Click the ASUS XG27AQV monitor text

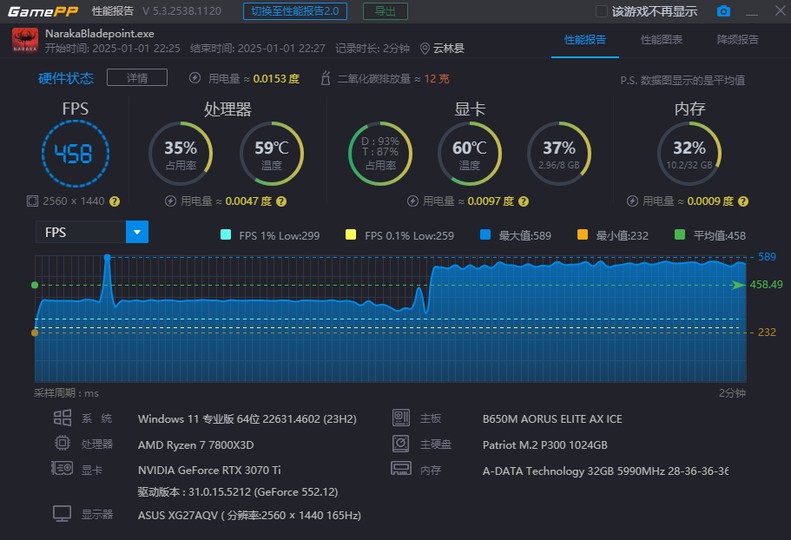coord(249,515)
